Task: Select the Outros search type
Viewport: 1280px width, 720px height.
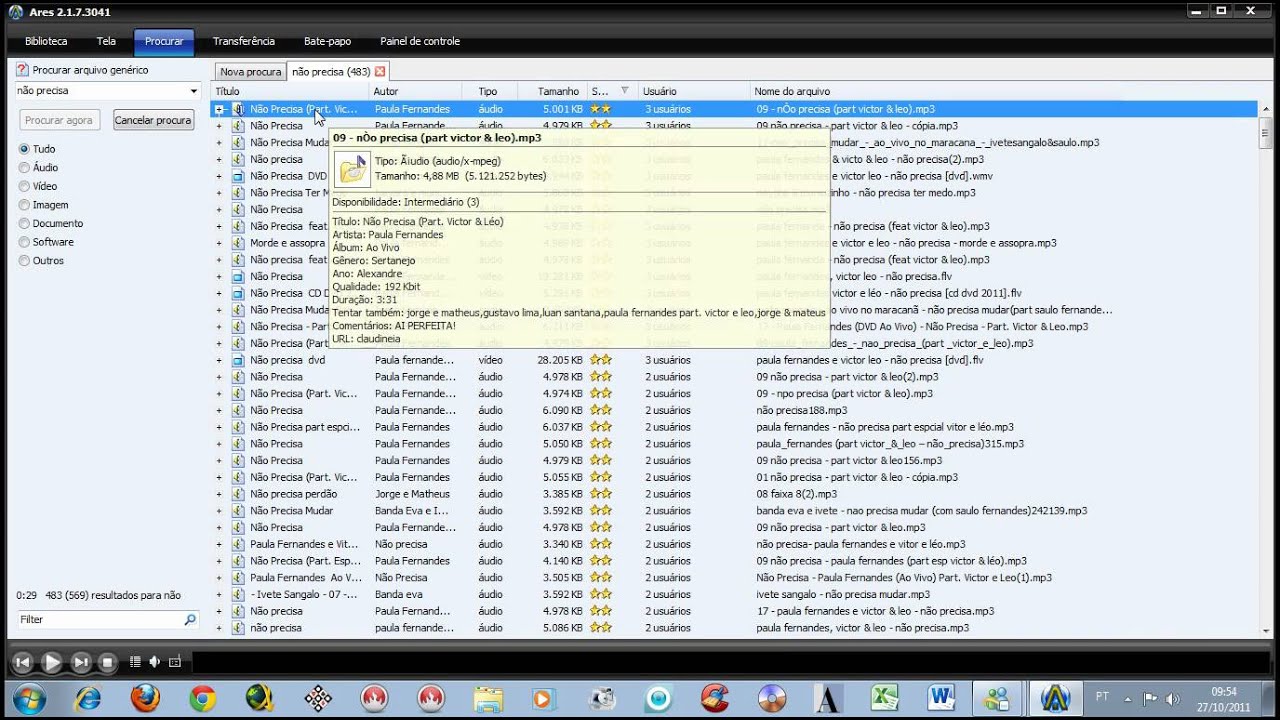Action: (x=24, y=261)
